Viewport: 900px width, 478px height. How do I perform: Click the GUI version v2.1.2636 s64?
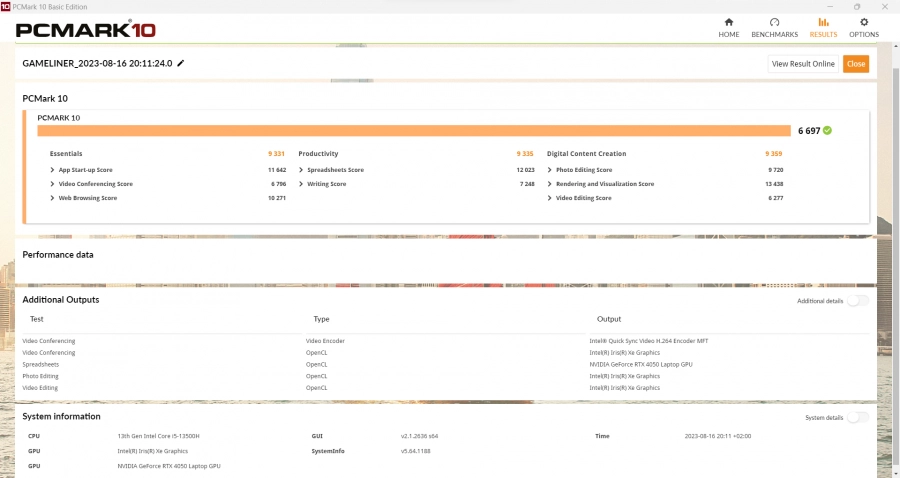click(x=420, y=436)
